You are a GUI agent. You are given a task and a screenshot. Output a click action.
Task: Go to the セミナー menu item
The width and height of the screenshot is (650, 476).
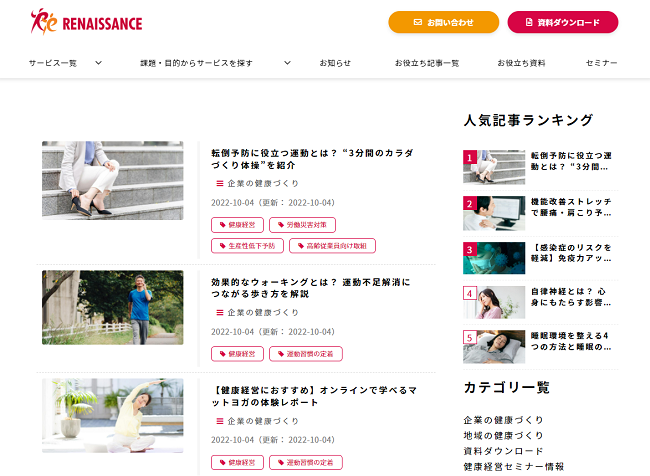[x=601, y=63]
